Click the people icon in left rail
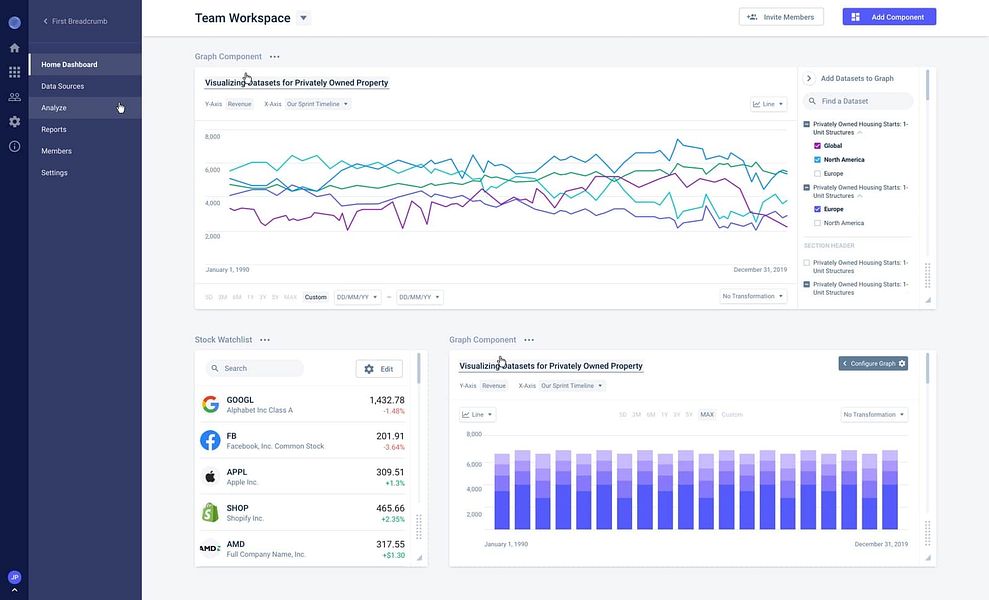Screen dimensions: 989x600 (15, 97)
